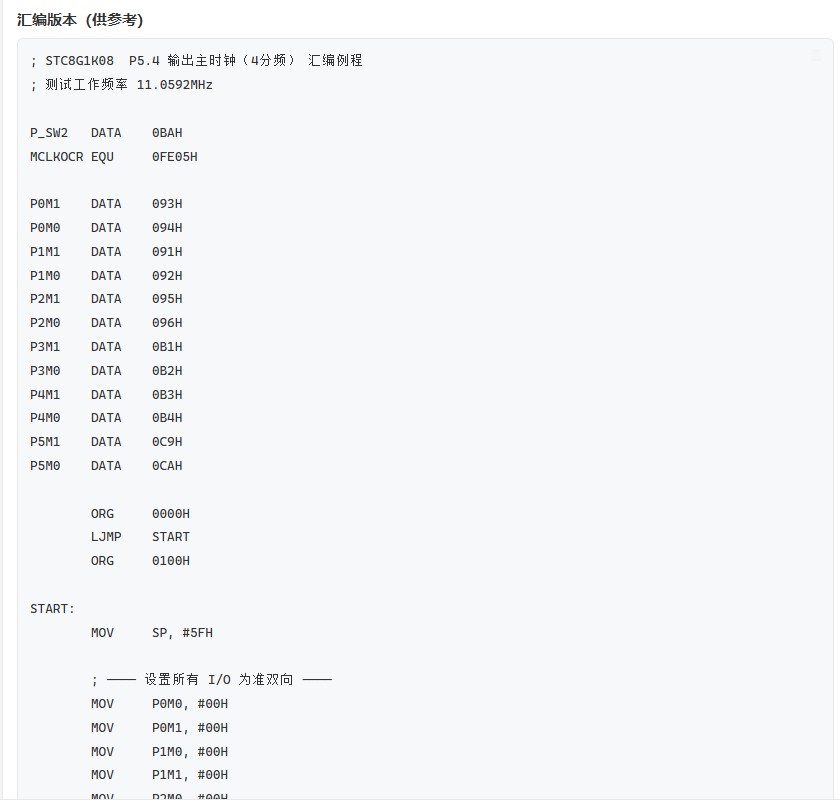Click the address 094H in the P0M0 definition
Image resolution: width=840 pixels, height=802 pixels.
tap(167, 228)
